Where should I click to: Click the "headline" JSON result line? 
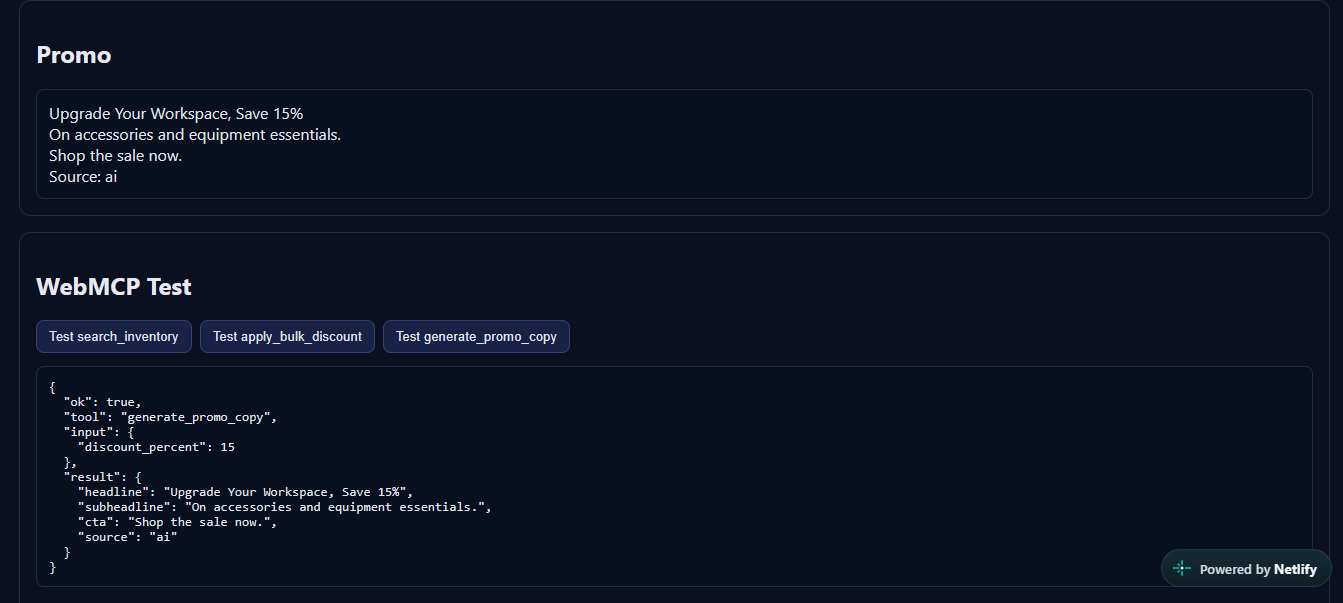(245, 492)
